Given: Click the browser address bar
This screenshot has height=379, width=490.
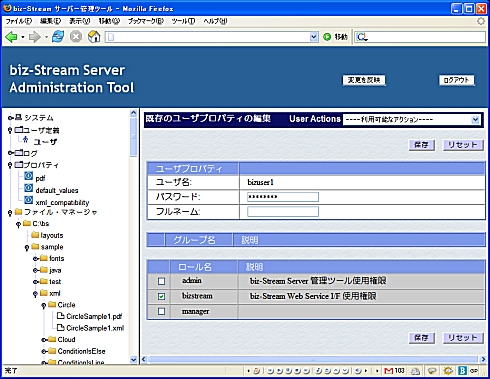Looking at the screenshot, I should [x=211, y=37].
